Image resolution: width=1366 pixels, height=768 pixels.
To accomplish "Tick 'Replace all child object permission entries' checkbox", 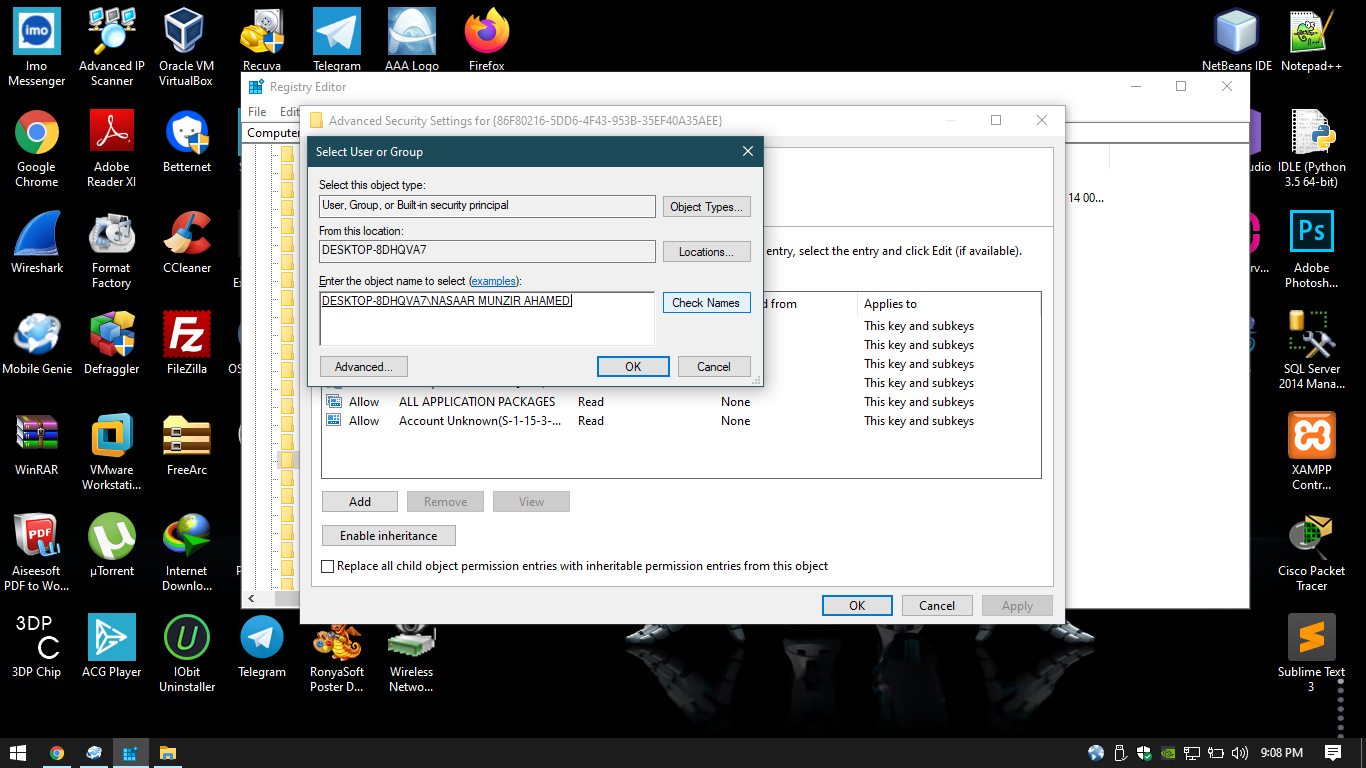I will [328, 566].
